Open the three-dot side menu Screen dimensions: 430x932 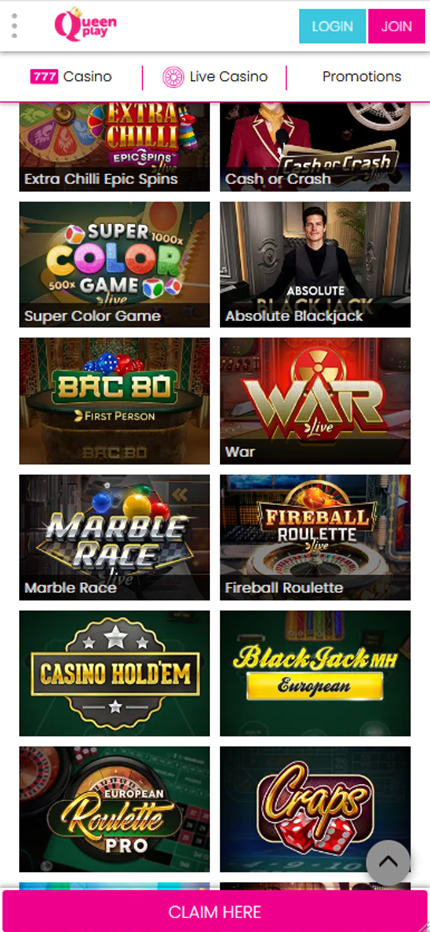[14, 26]
